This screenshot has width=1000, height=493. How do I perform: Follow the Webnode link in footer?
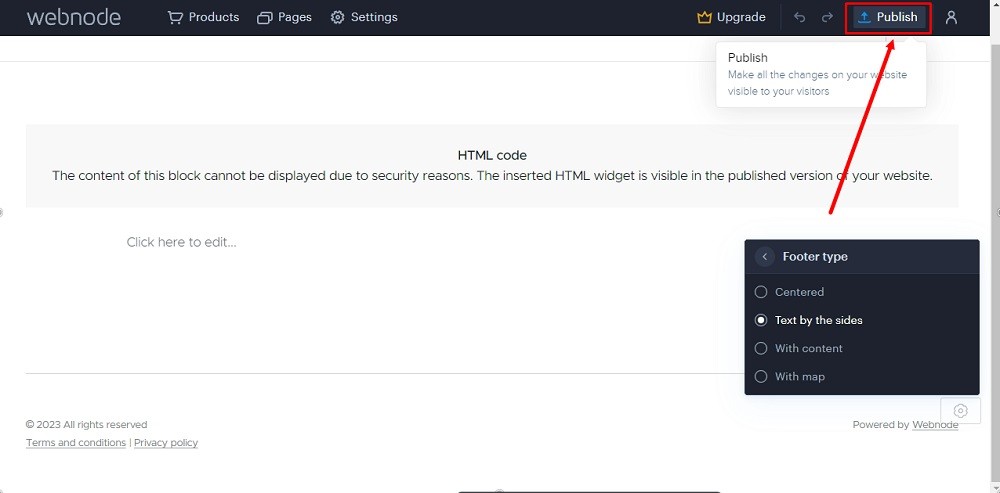[x=935, y=425]
